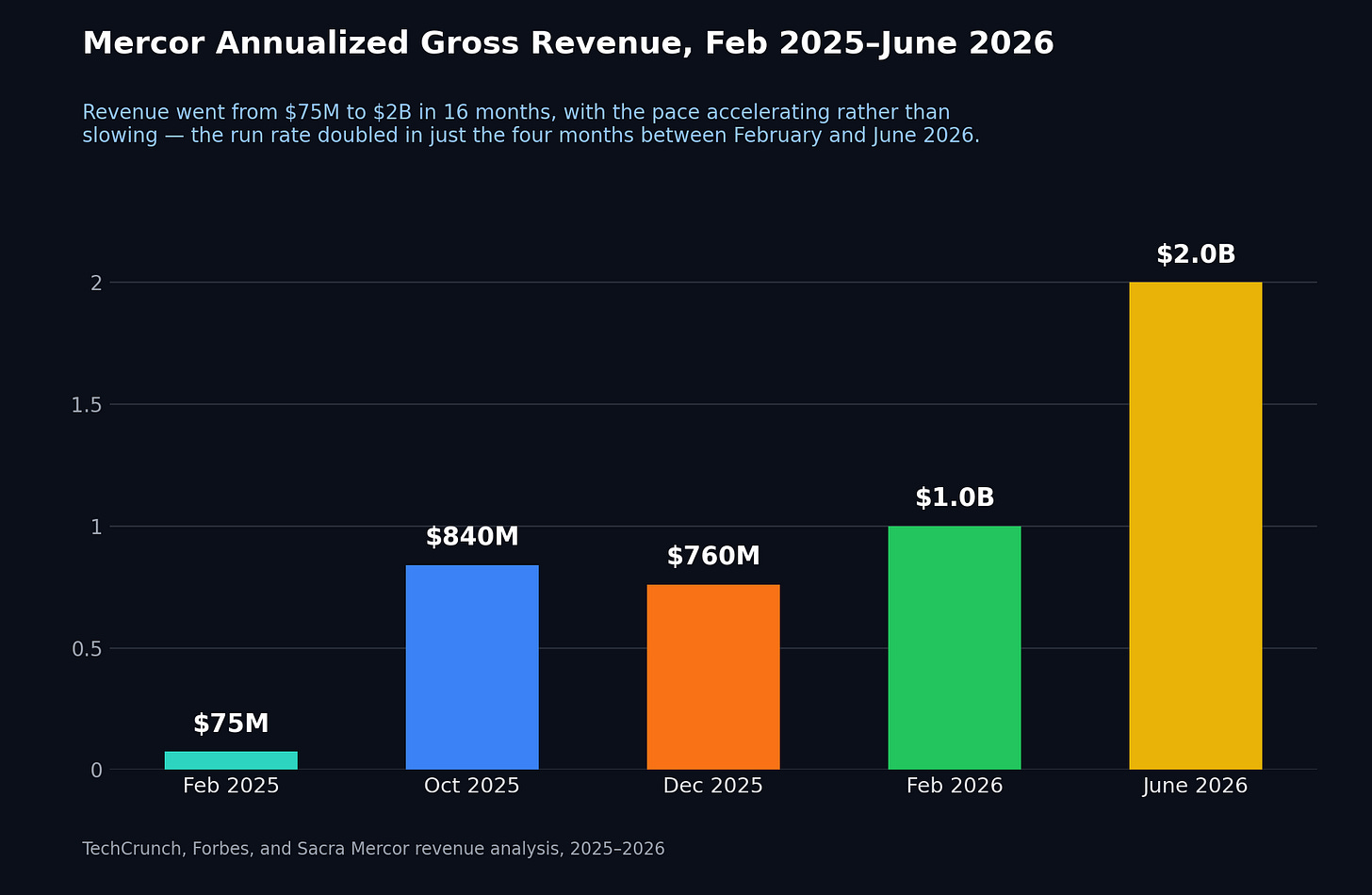Click the "Feb 2026" axis label
This screenshot has height=895, width=1372.
pyautogui.click(x=955, y=786)
